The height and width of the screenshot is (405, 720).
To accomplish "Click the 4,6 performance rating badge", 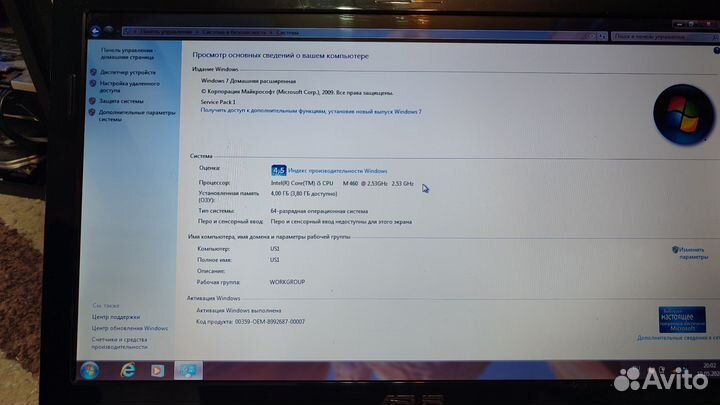I will 279,171.
